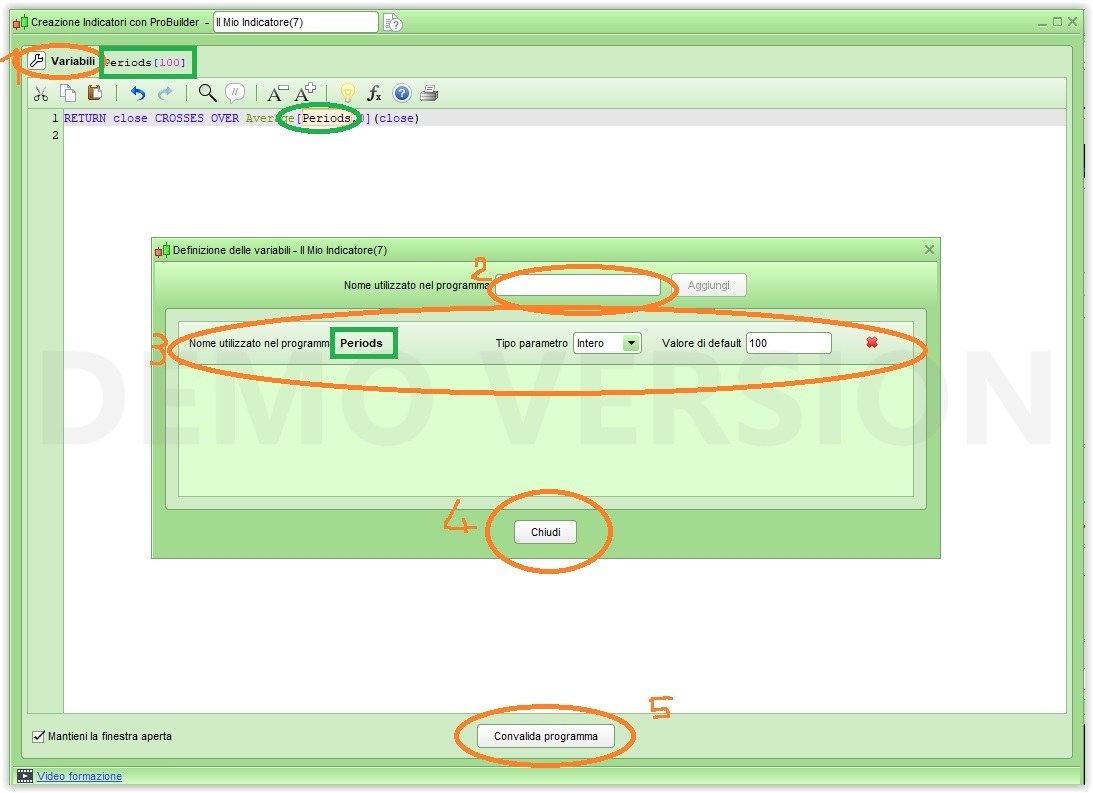The height and width of the screenshot is (793, 1093).
Task: Click line number 2 in editor gutter
Action: coord(55,135)
